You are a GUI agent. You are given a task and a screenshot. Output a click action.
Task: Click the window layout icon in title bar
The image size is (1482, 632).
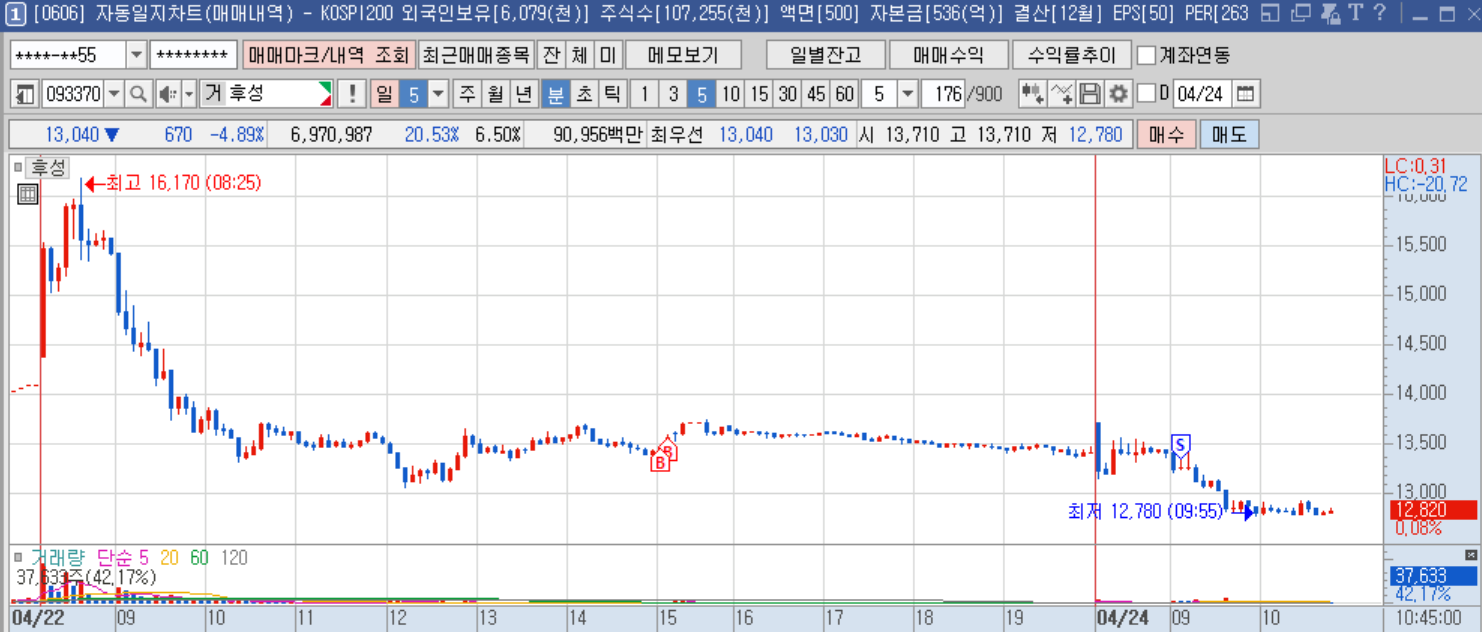click(x=1270, y=13)
